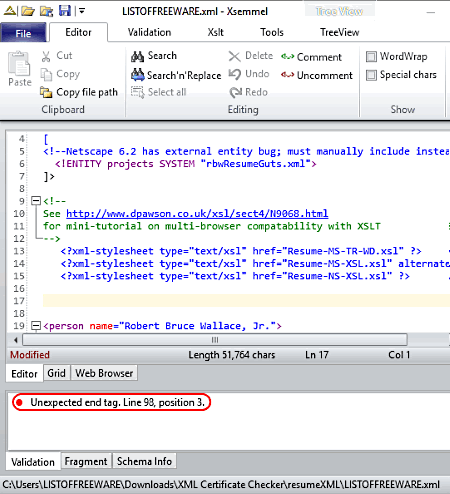Click the Modified status text
The width and height of the screenshot is (450, 494).
coord(30,355)
